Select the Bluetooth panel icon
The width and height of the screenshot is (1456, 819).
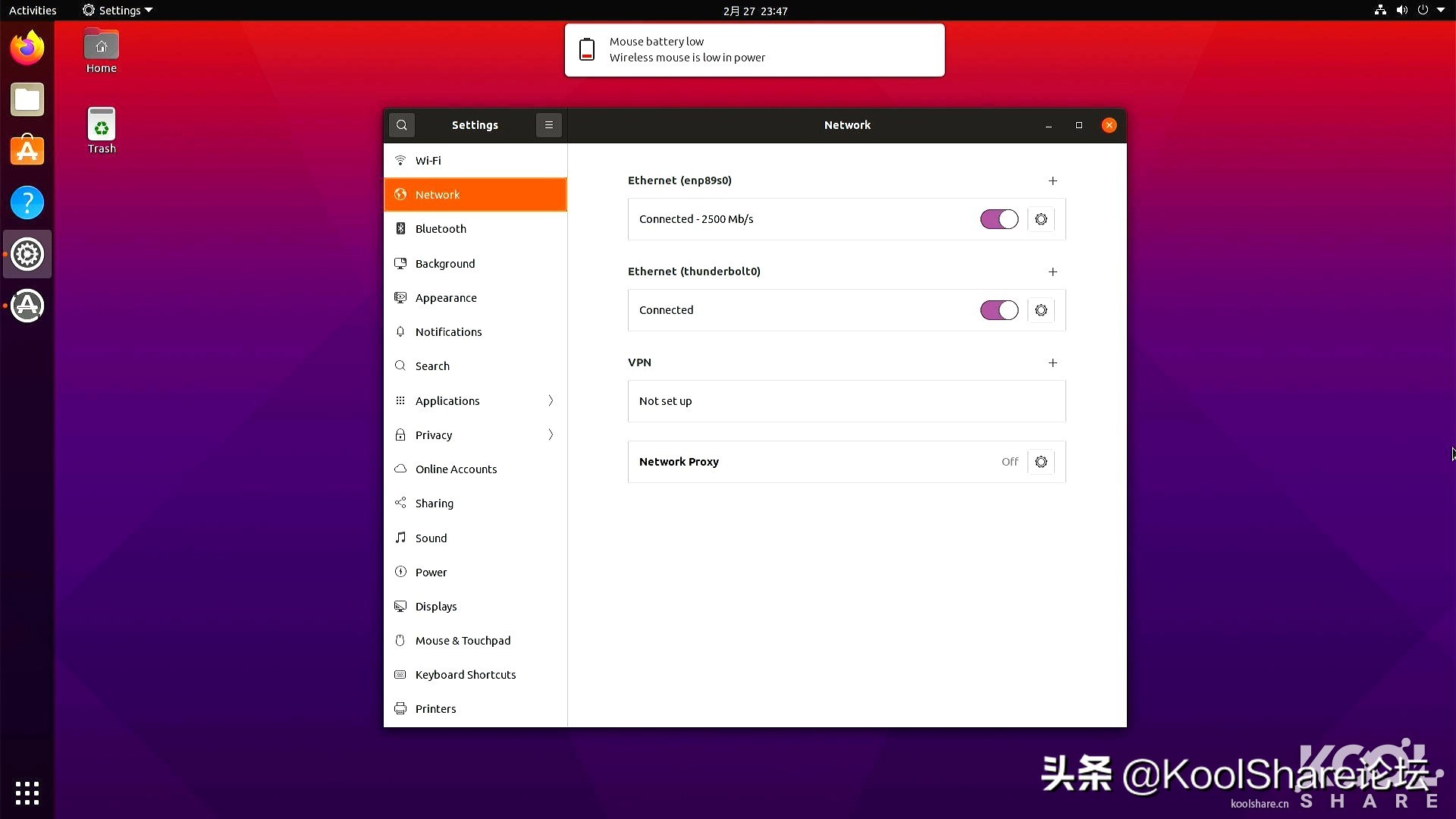400,228
